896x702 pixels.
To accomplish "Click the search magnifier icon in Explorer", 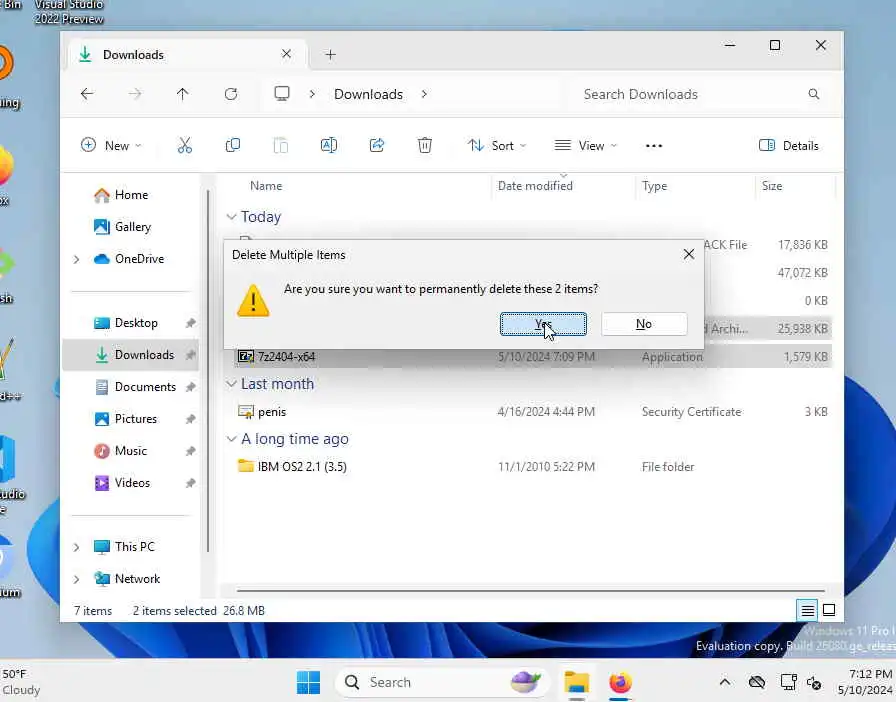I will (x=814, y=94).
